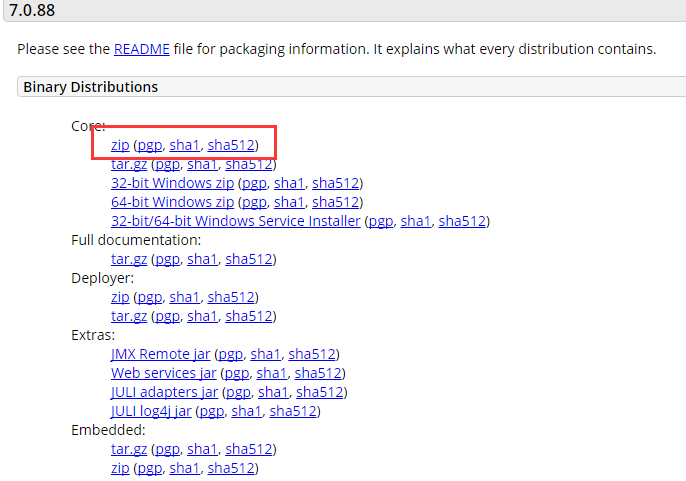Open pgp signature for Core tar.gz
Image resolution: width=686 pixels, height=481 pixels.
168,164
